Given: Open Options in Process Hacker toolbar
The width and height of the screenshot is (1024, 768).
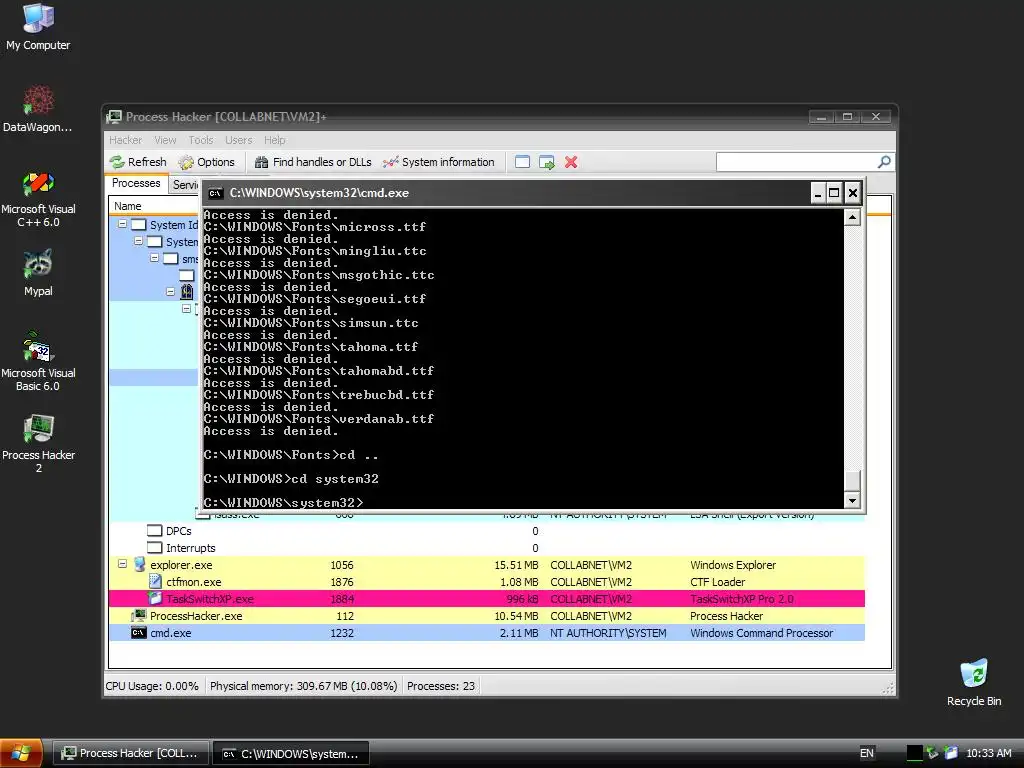Looking at the screenshot, I should pos(206,162).
